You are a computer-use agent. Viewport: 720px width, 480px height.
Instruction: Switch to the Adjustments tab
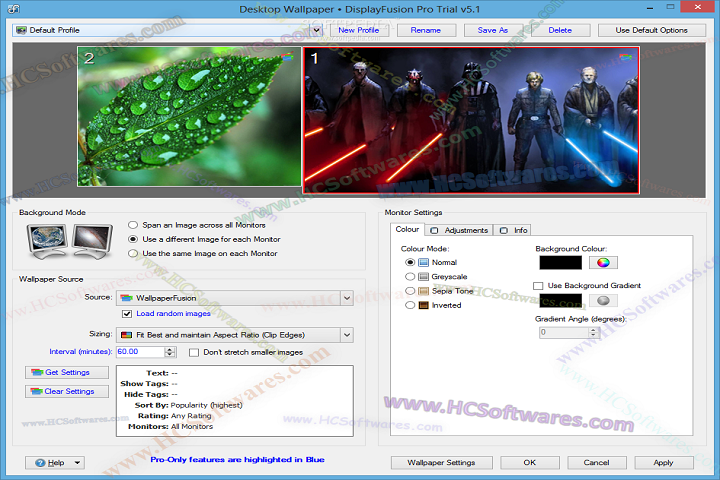pyautogui.click(x=459, y=230)
